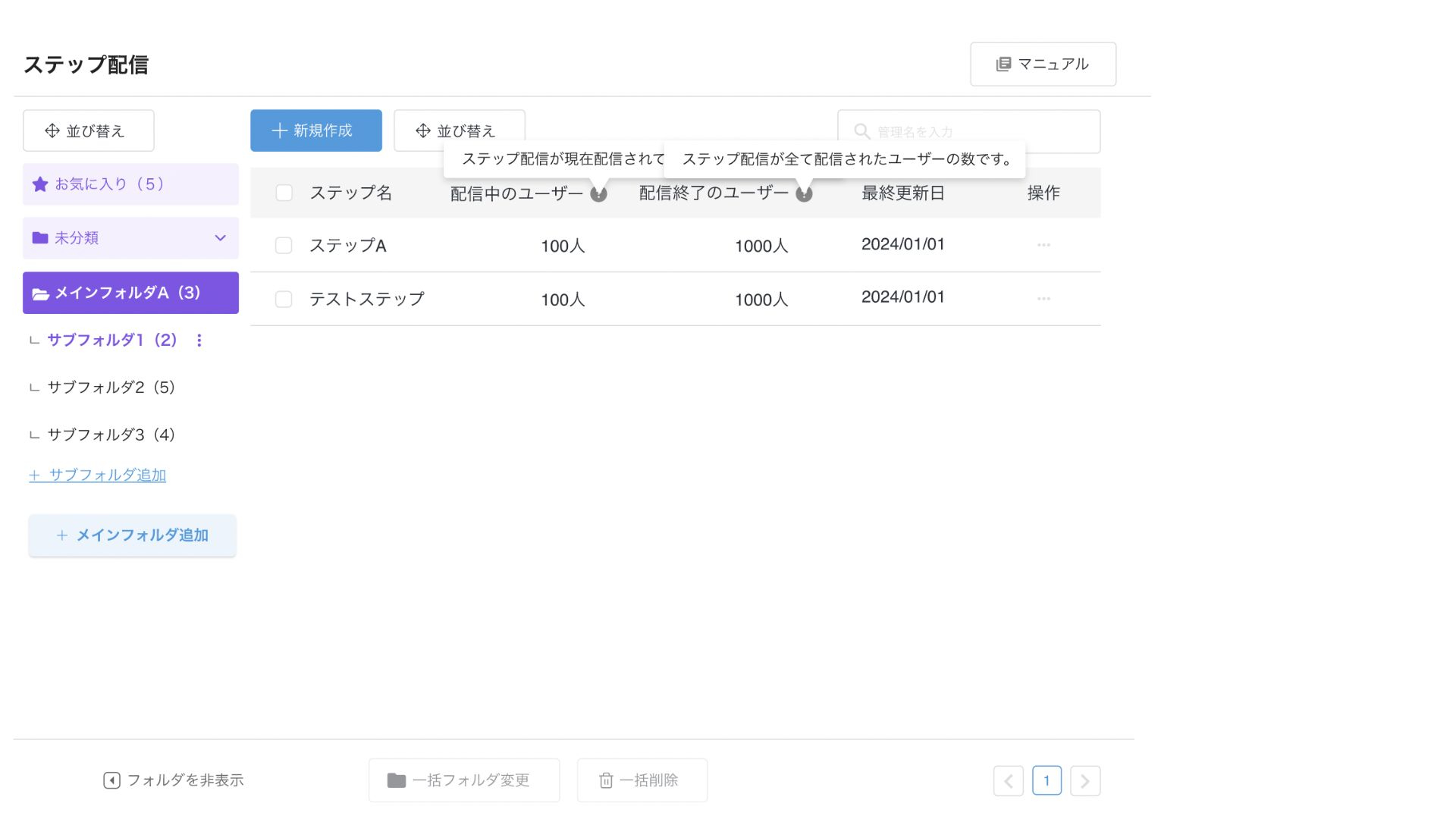Click help icon beside 配信終了のユーザー
The width and height of the screenshot is (1456, 819).
pyautogui.click(x=804, y=194)
